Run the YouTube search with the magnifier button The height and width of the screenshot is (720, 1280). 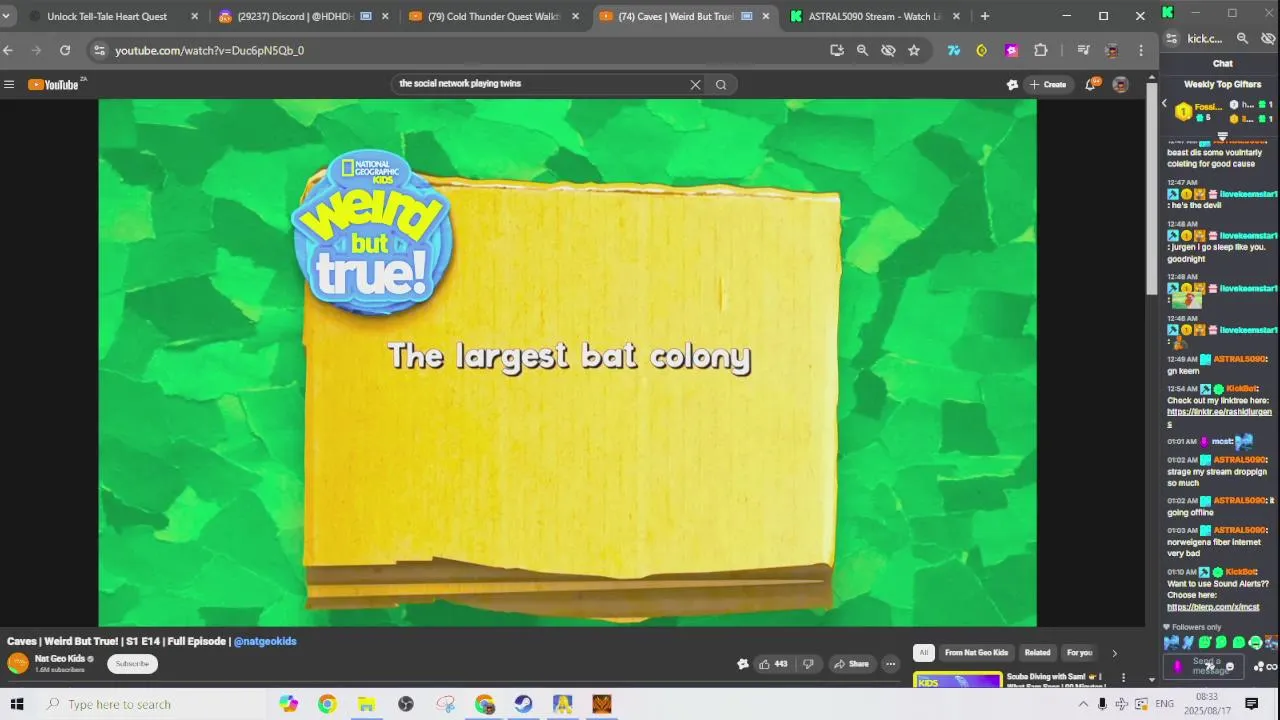721,84
